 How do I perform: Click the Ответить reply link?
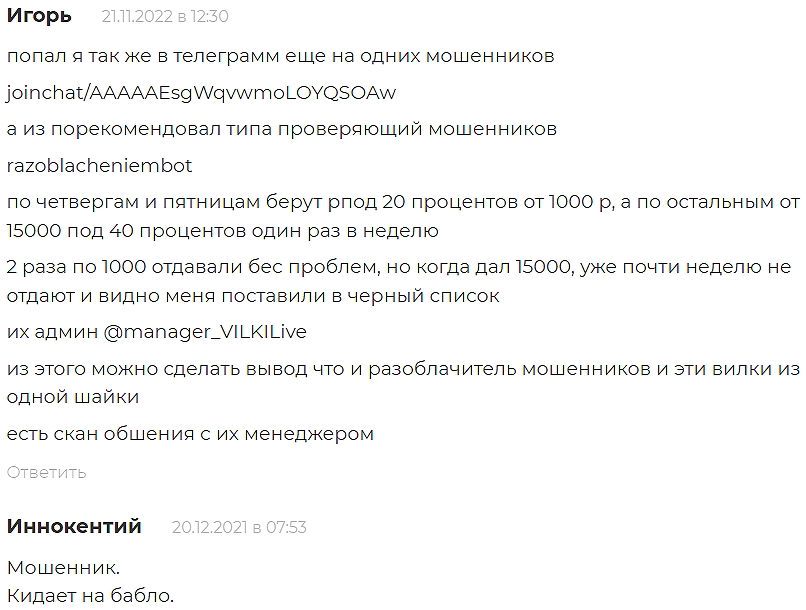[46, 472]
